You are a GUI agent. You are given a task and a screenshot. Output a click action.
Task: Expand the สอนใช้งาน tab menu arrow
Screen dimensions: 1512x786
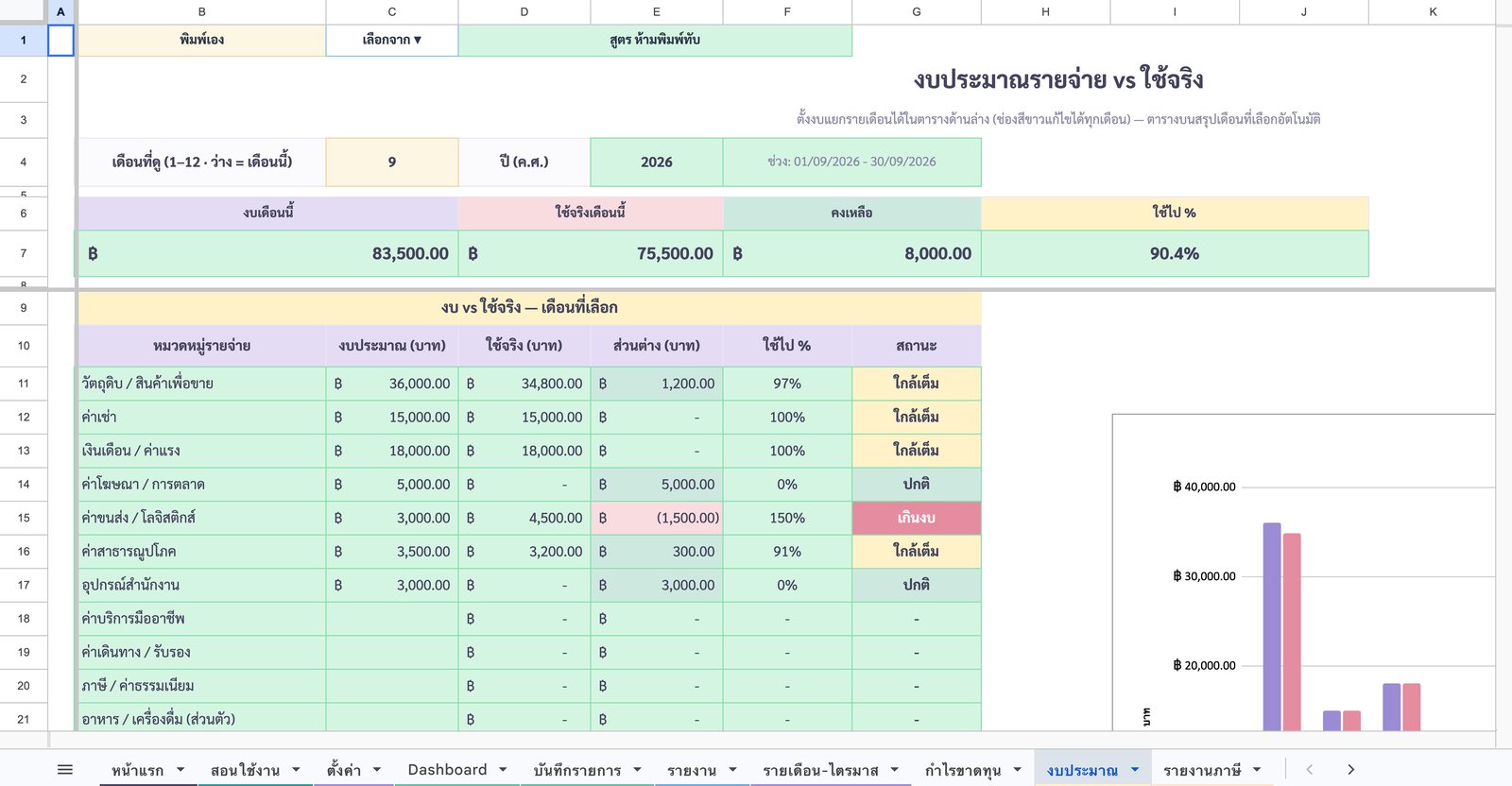[x=296, y=770]
